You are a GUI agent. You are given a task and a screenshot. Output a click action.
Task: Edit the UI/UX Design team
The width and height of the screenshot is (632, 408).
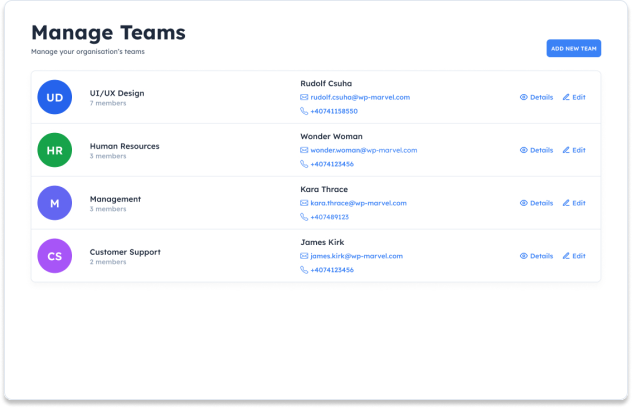(x=574, y=97)
